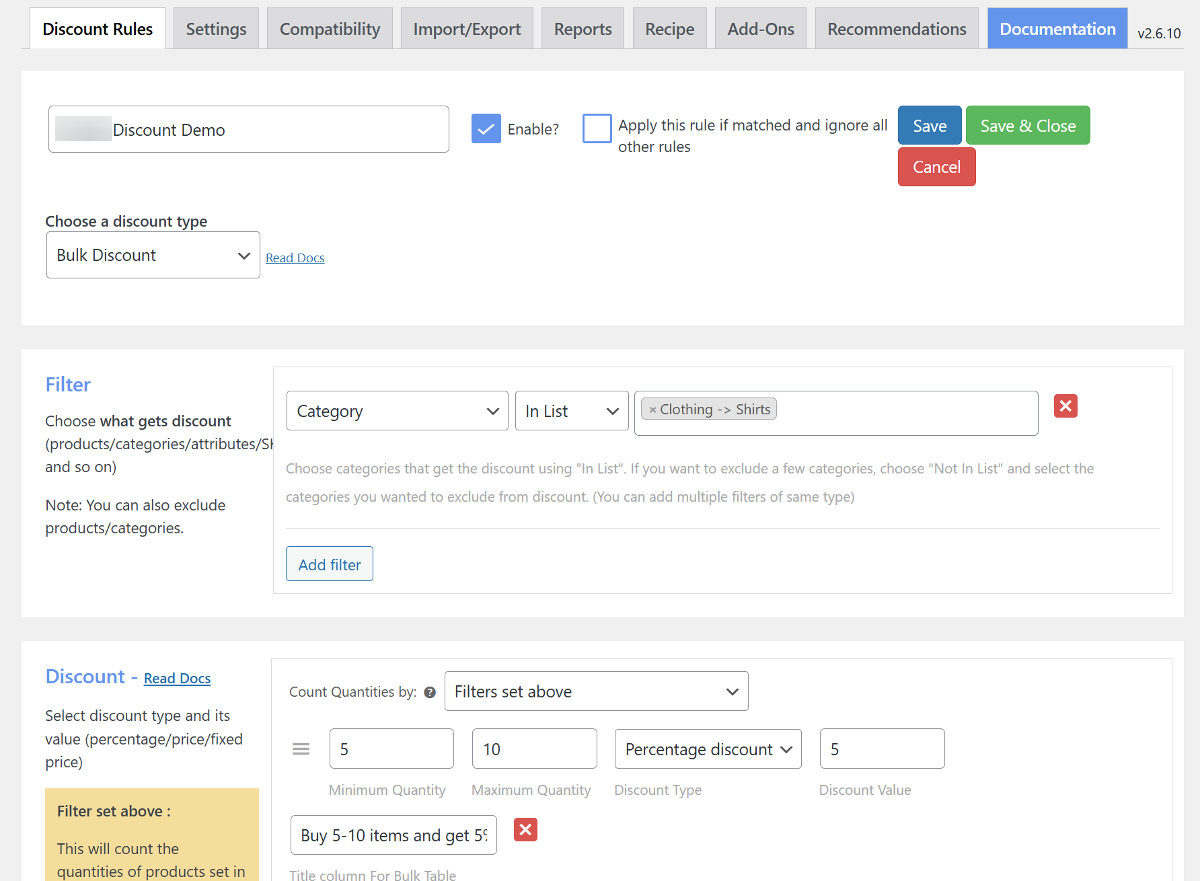Open the Filters set above dropdown

(x=596, y=691)
